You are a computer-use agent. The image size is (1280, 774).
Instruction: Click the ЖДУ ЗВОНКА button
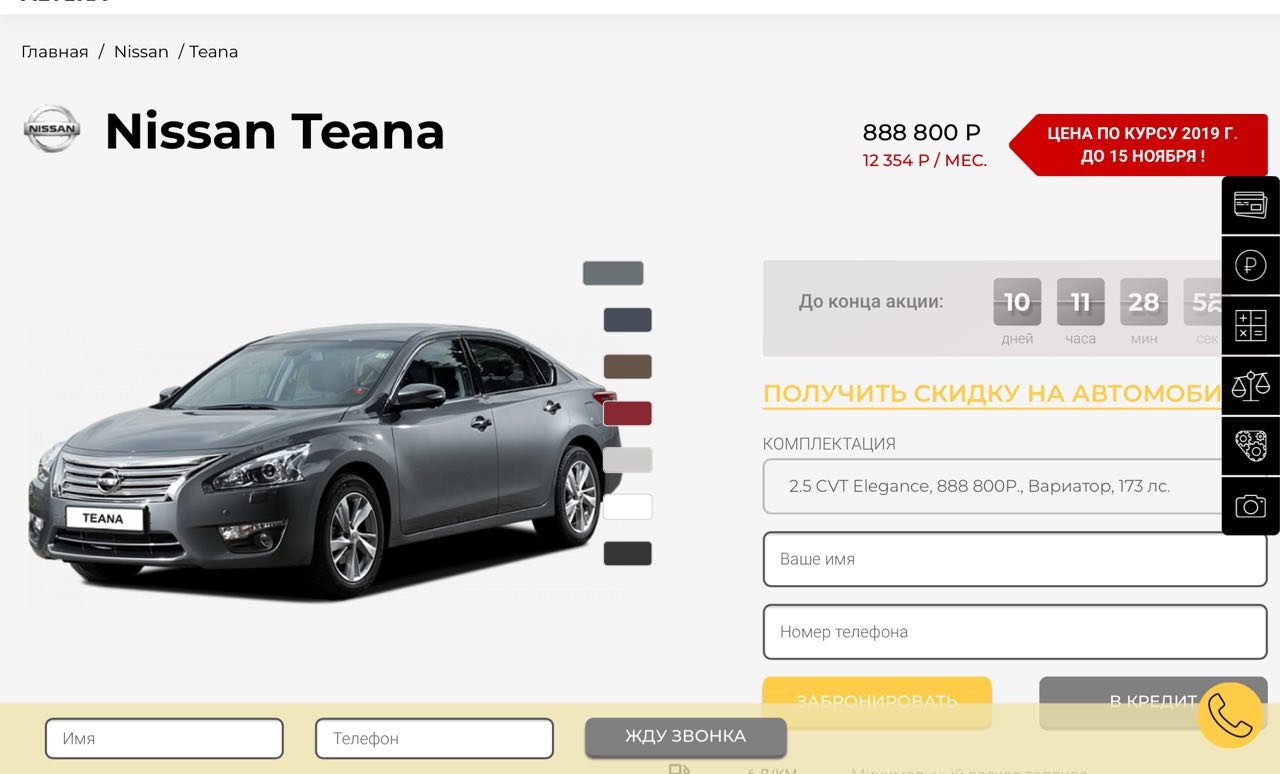pyautogui.click(x=686, y=737)
